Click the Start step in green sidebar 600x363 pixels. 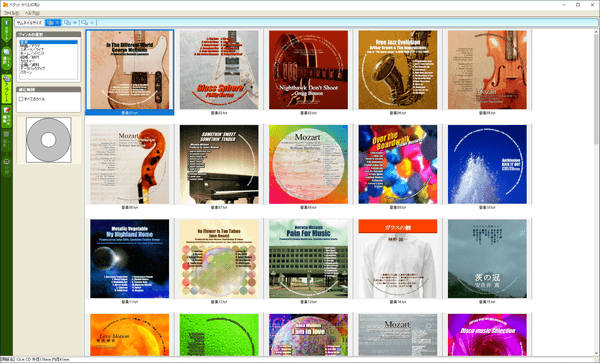pyautogui.click(x=7, y=30)
